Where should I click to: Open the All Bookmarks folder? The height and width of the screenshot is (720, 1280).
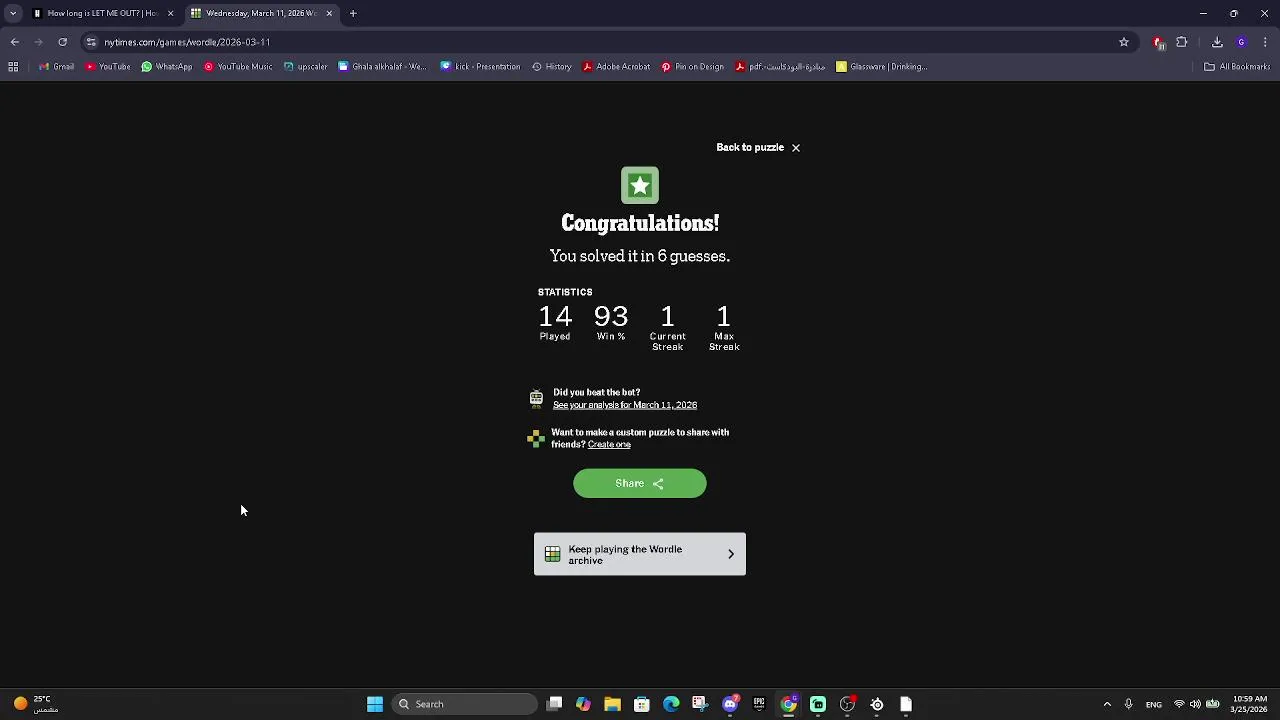click(1237, 67)
